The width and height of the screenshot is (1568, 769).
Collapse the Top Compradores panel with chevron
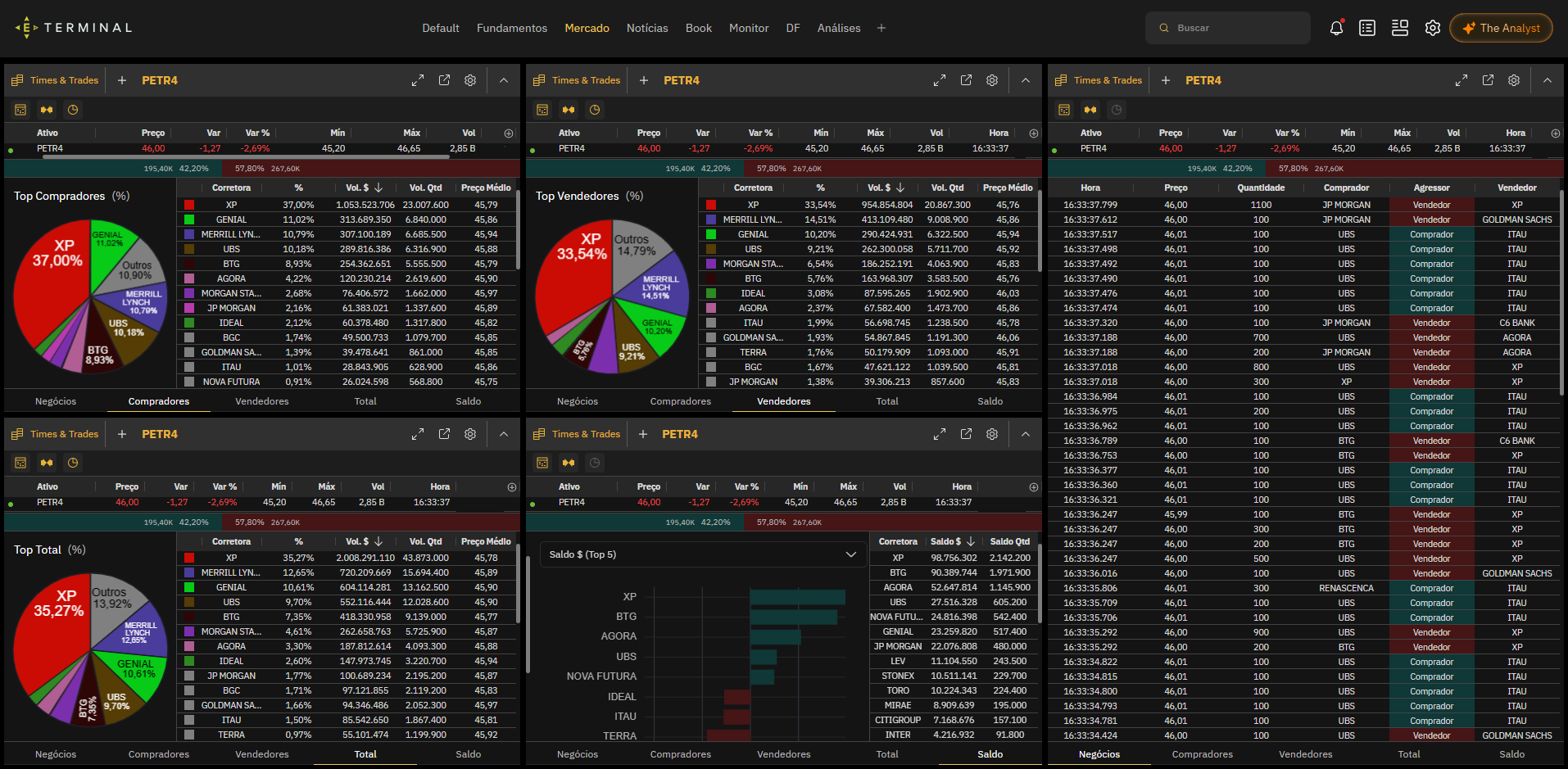[x=504, y=80]
